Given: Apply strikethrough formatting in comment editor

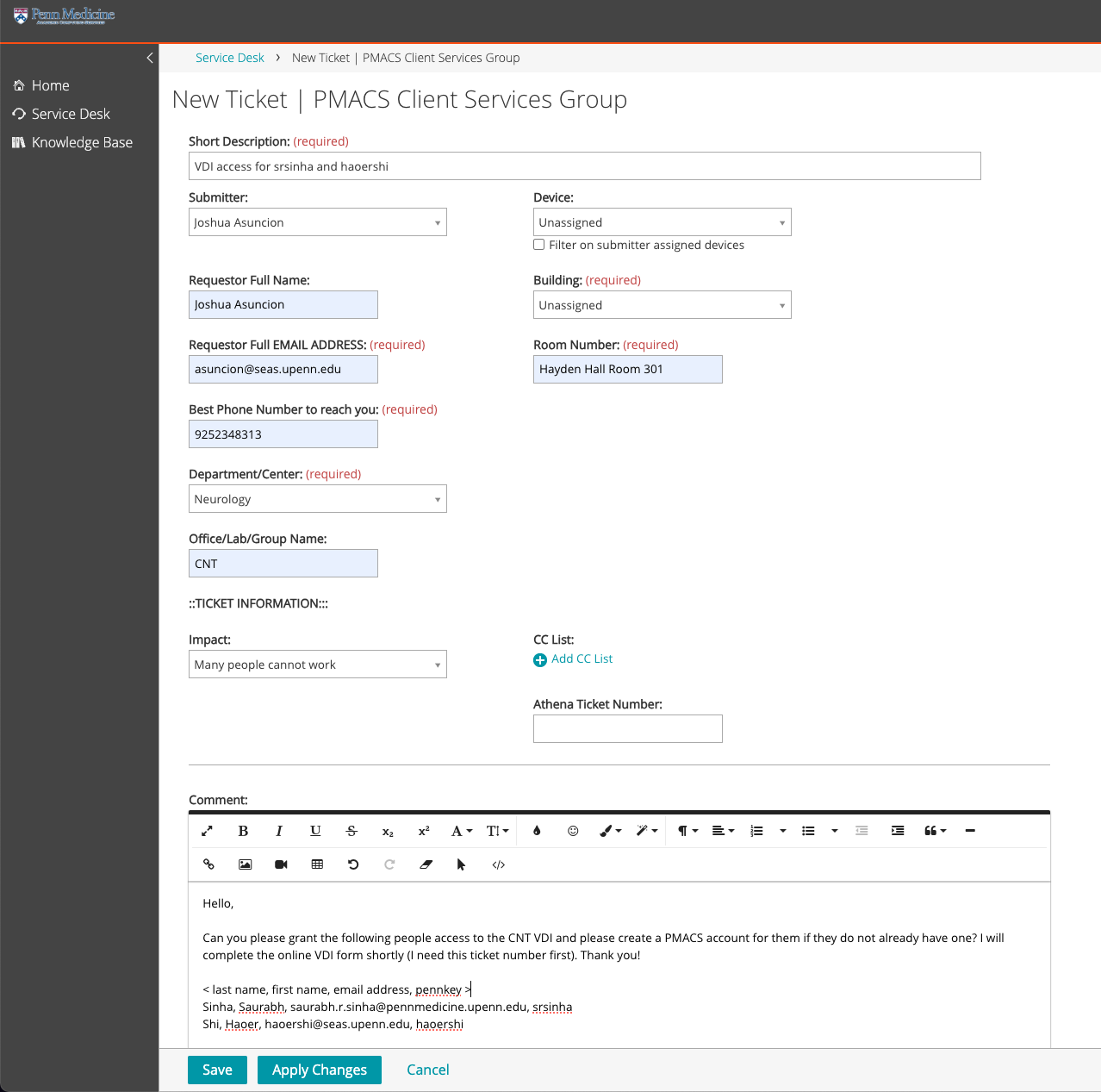Looking at the screenshot, I should pos(351,831).
